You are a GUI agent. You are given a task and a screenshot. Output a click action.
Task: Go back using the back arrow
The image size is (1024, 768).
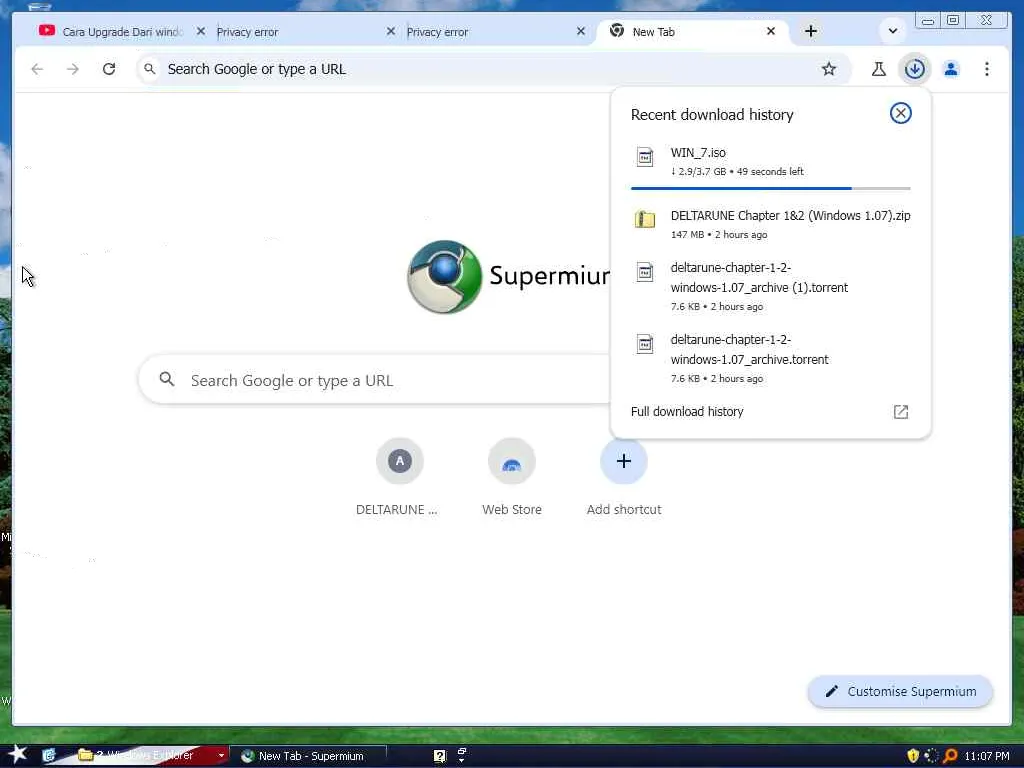click(x=37, y=69)
